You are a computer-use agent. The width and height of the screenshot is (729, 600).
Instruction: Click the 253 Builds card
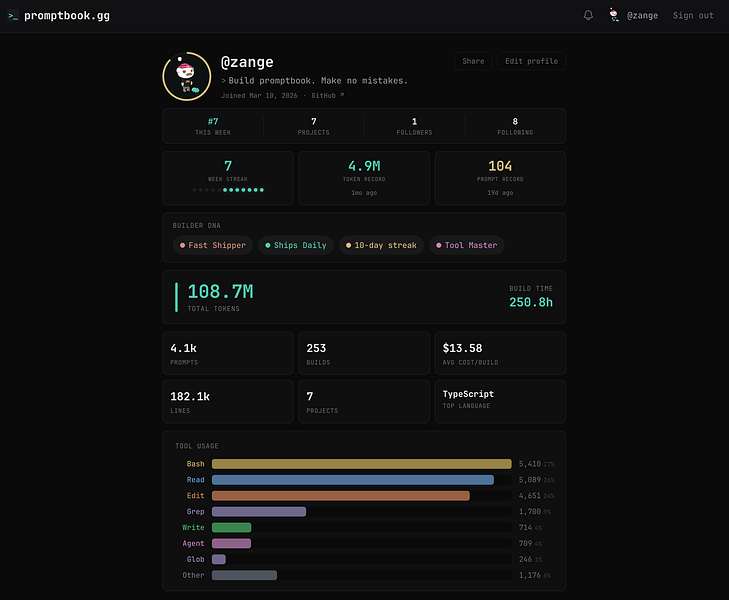coord(364,353)
